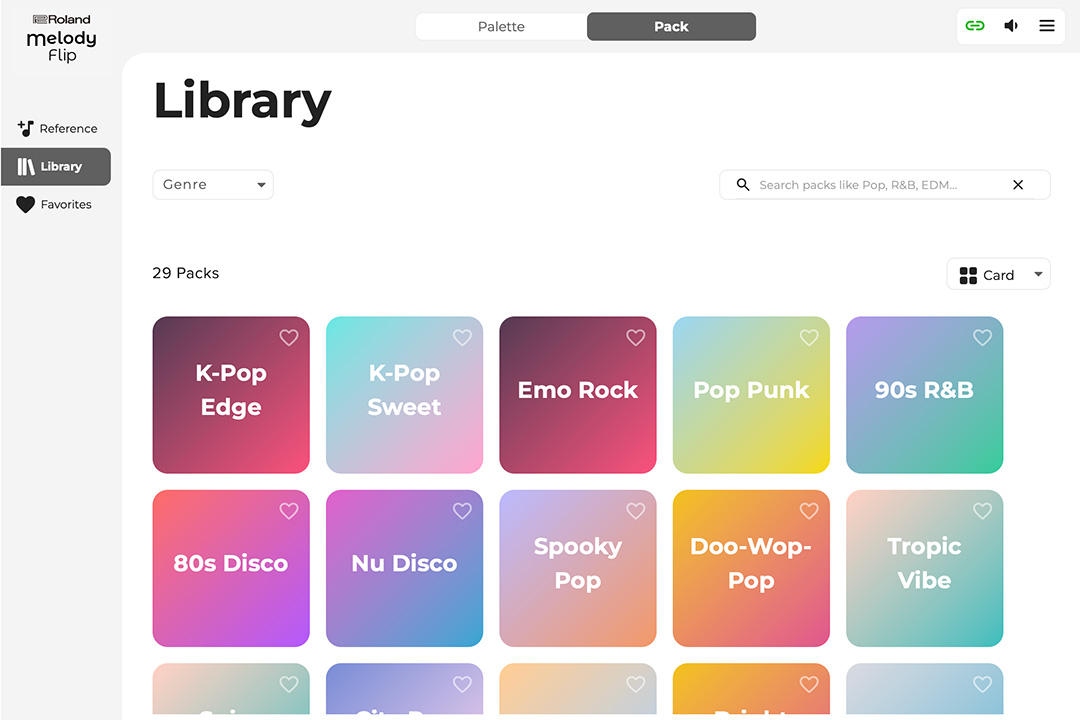This screenshot has height=720, width=1080.
Task: Mute audio with the speaker icon
Action: point(1010,26)
